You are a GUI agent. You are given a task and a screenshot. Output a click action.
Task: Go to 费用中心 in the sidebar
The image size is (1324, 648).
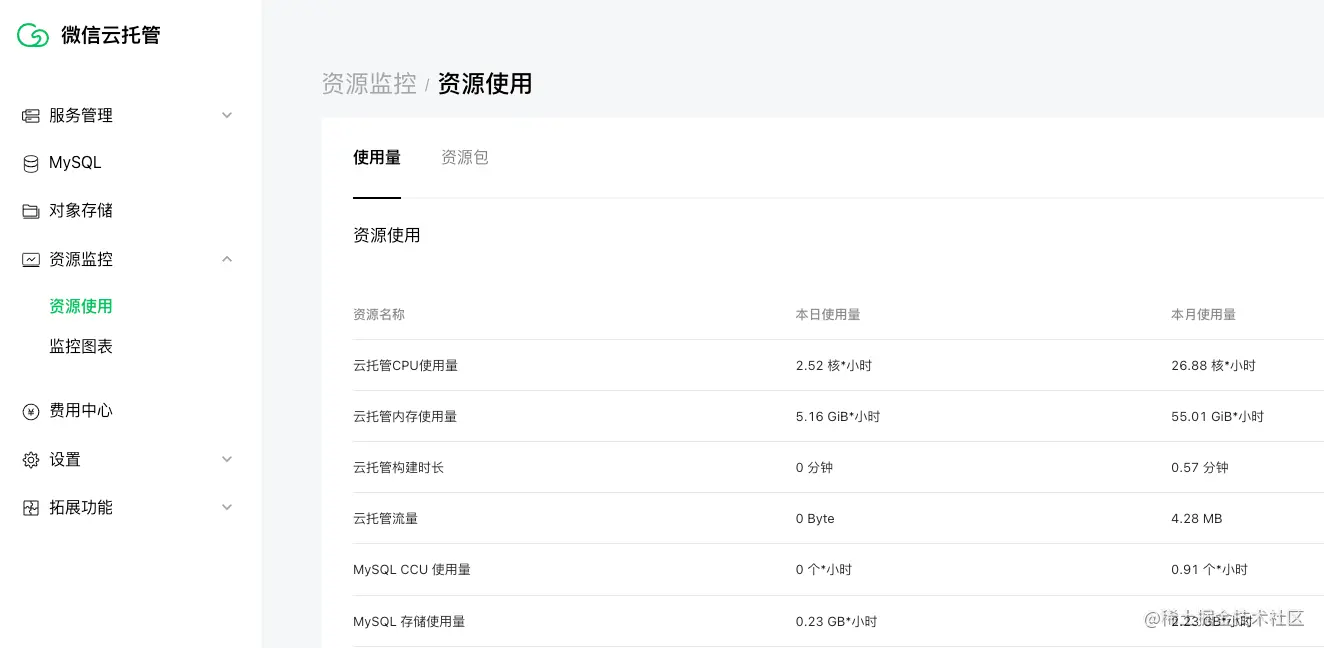coord(81,410)
